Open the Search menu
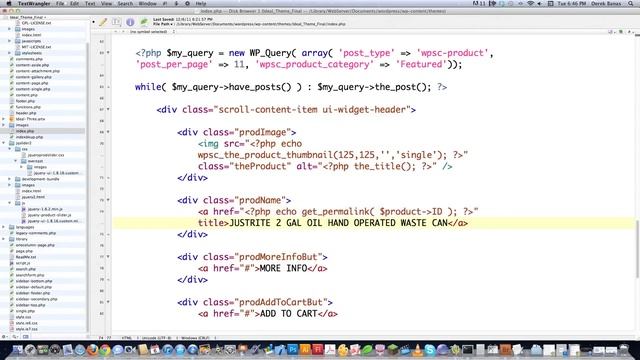 (x=125, y=3)
